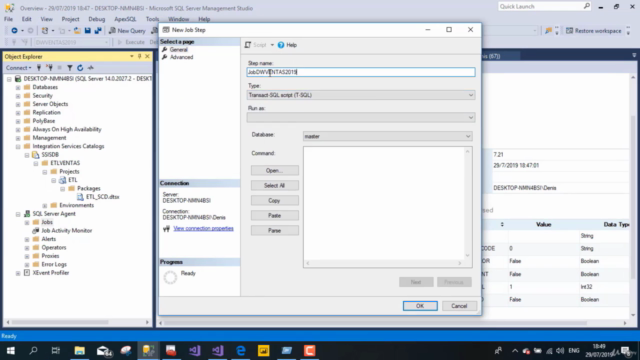
Task: Expand the Security node
Action: pyautogui.click(x=18, y=96)
